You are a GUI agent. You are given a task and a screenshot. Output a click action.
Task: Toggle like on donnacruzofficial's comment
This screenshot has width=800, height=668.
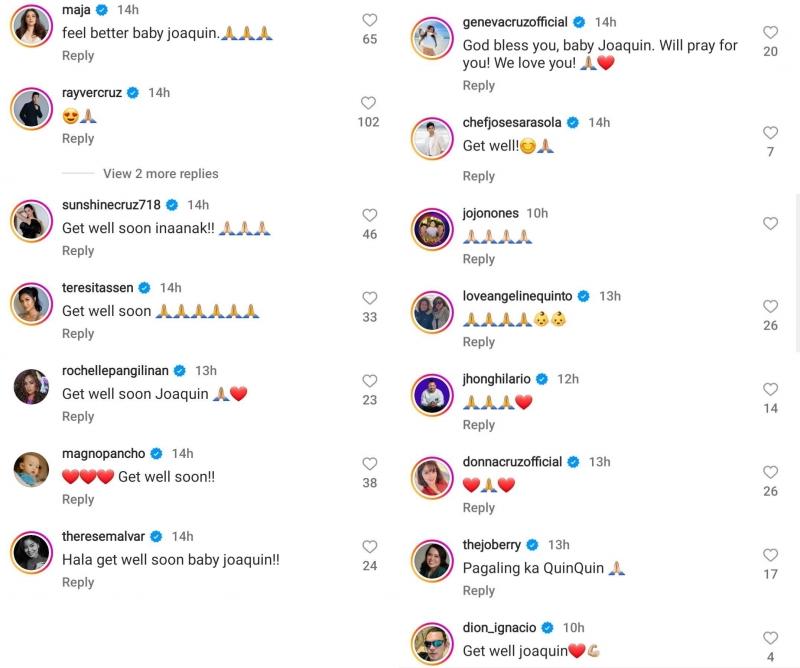click(770, 472)
